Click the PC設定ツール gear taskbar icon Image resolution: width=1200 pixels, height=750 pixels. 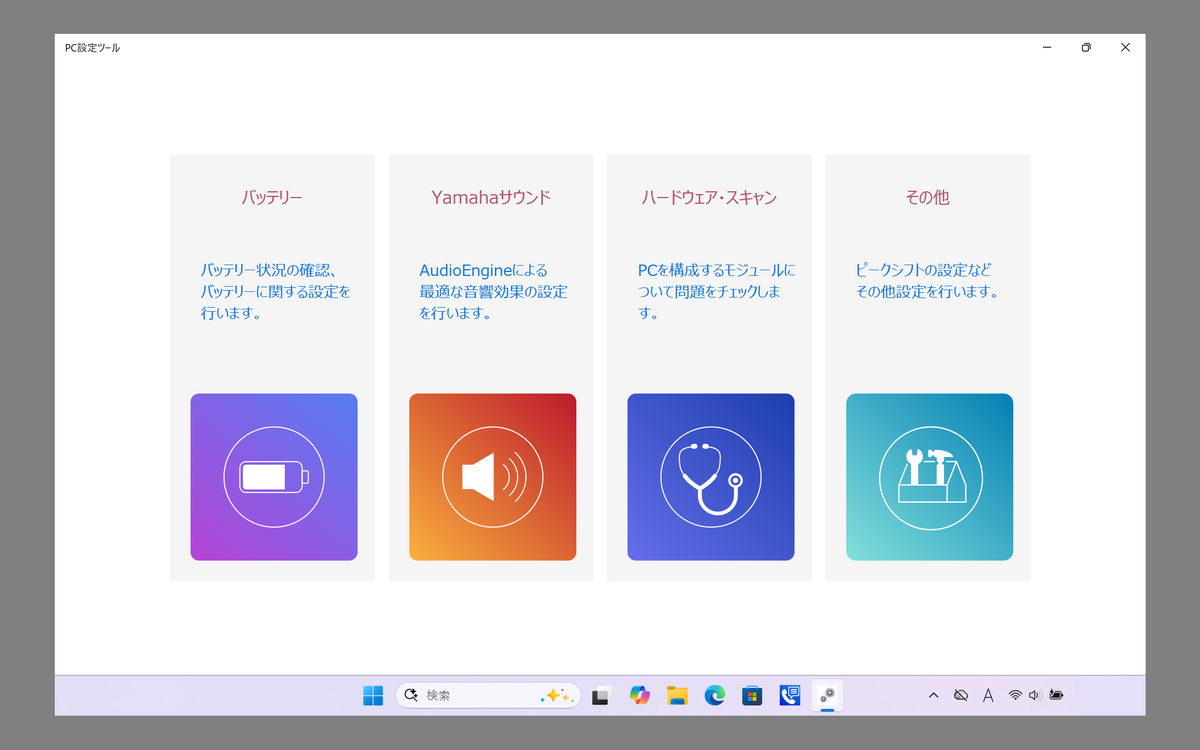point(827,695)
